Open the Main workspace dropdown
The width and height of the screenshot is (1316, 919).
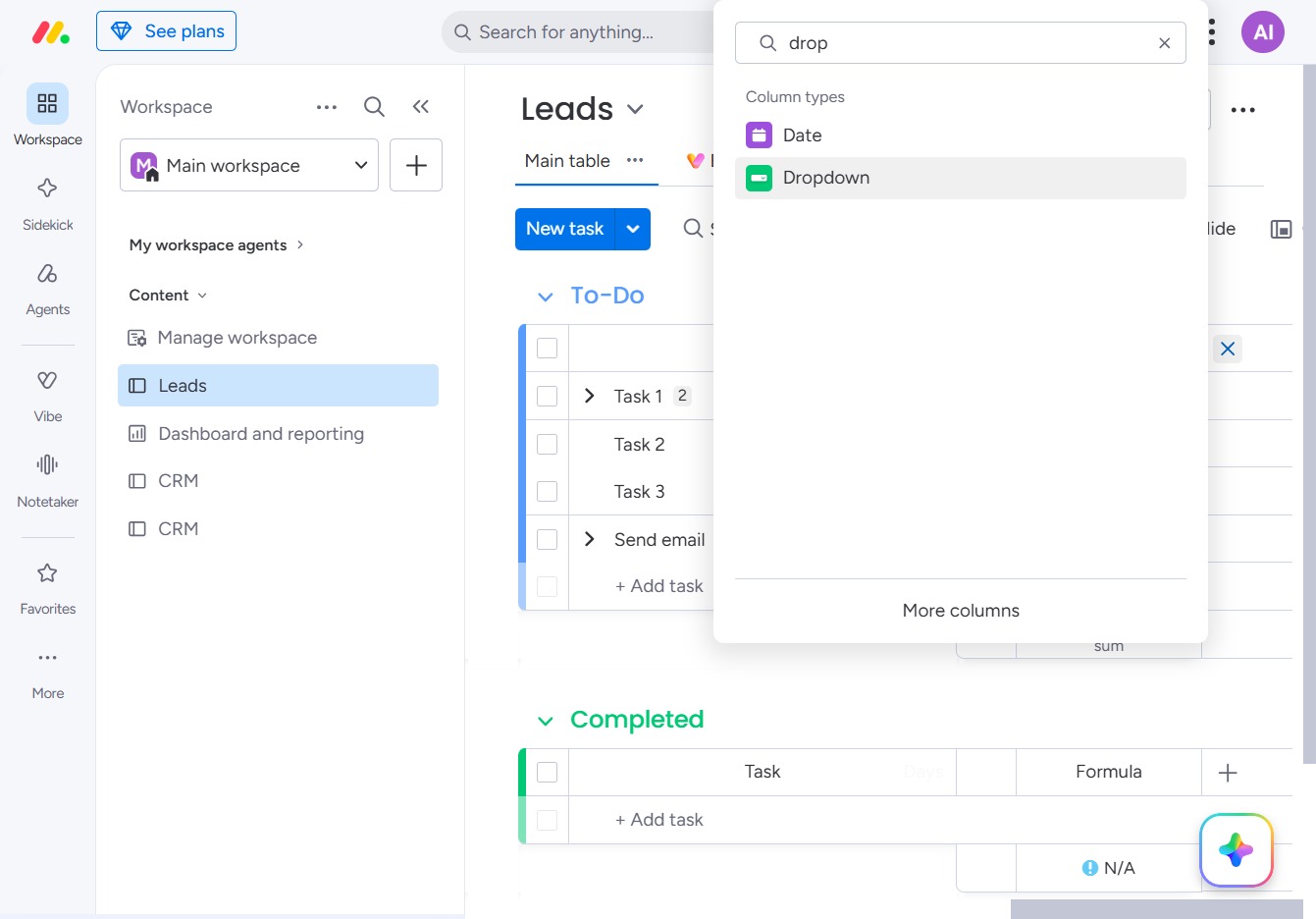(x=249, y=165)
